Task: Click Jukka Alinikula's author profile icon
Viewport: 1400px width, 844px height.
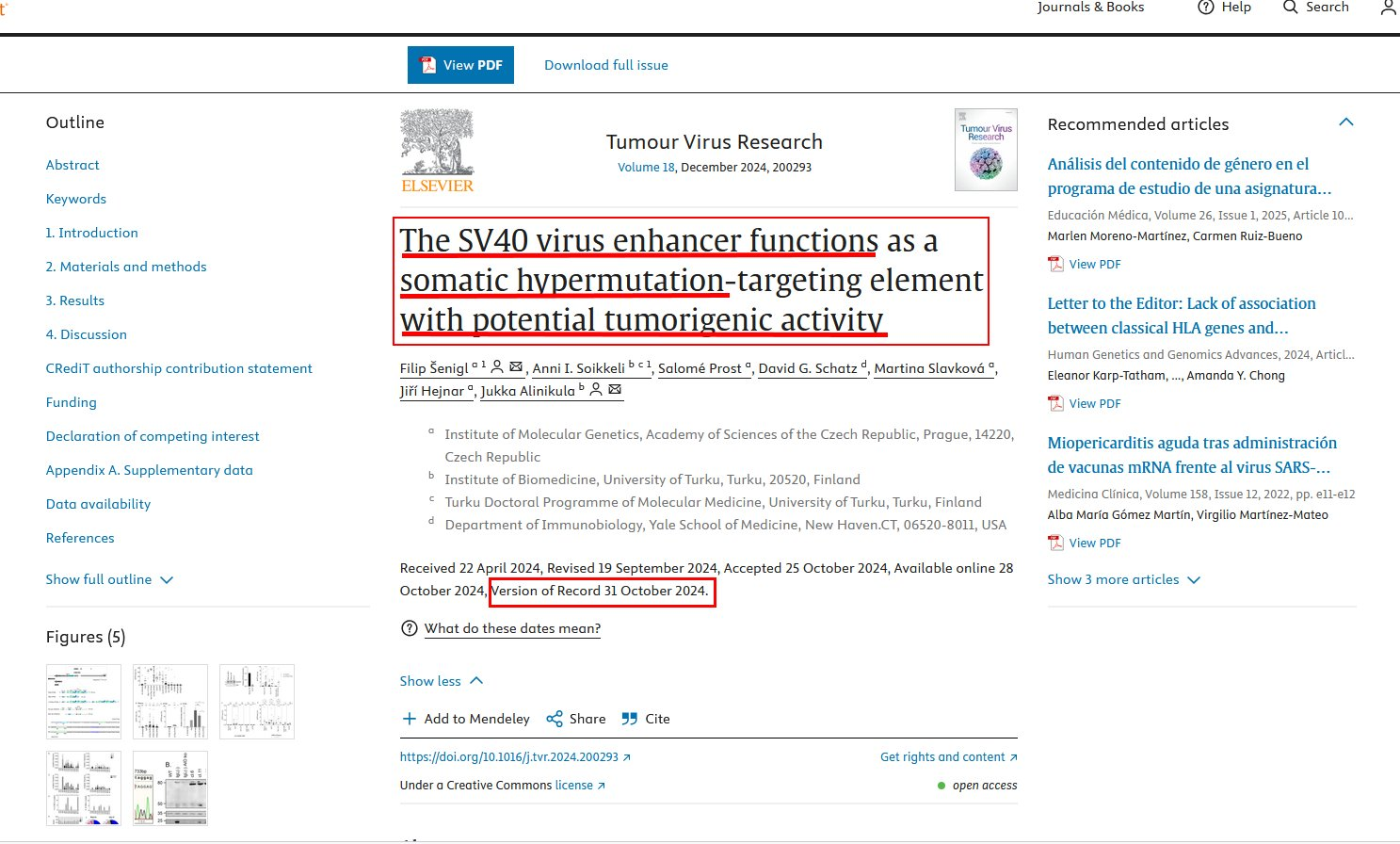Action: 596,390
